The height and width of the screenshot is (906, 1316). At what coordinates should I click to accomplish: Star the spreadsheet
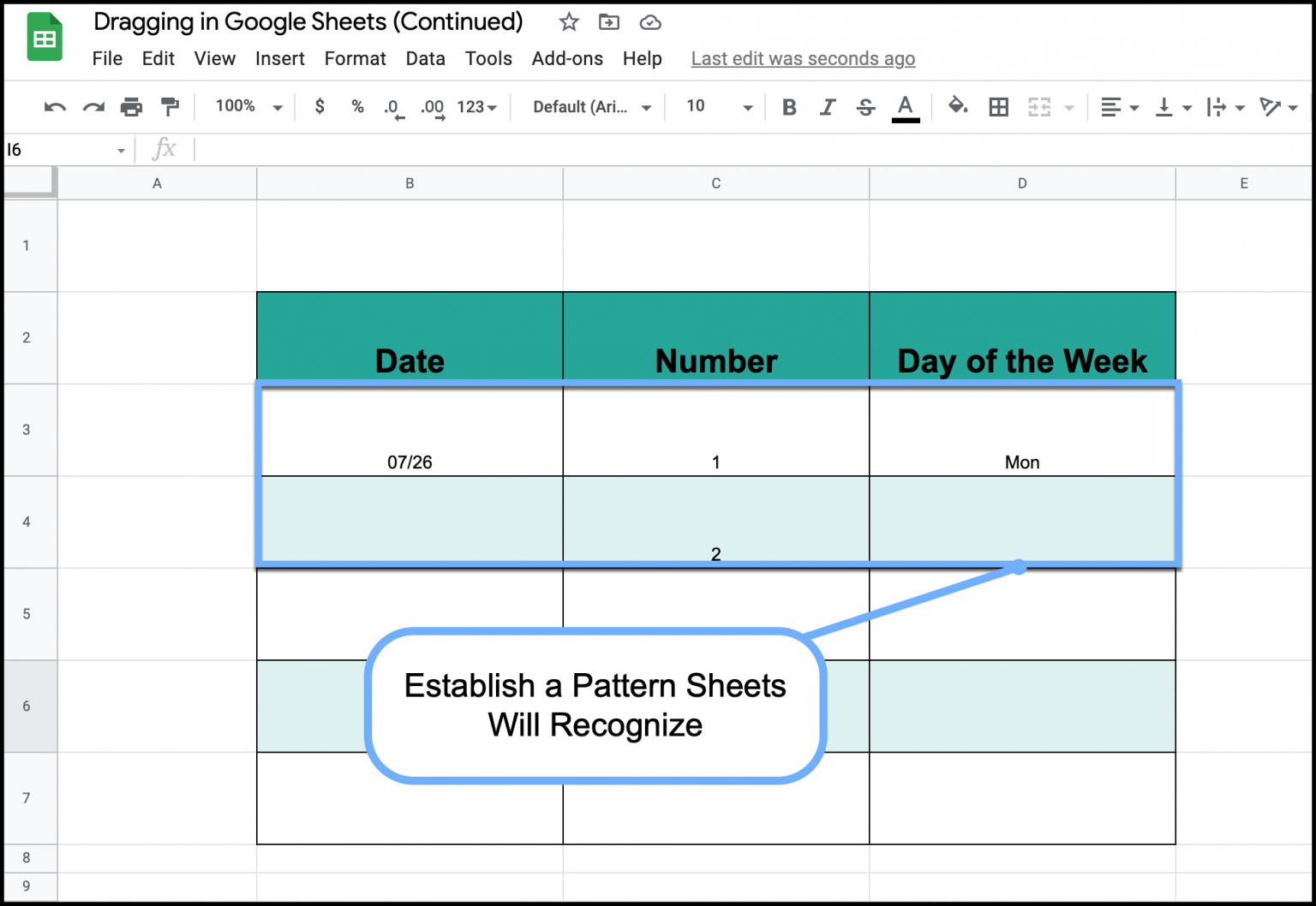(x=568, y=22)
